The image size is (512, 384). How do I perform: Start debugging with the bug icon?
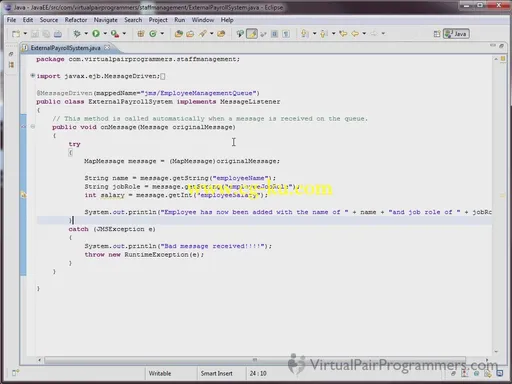coord(77,34)
